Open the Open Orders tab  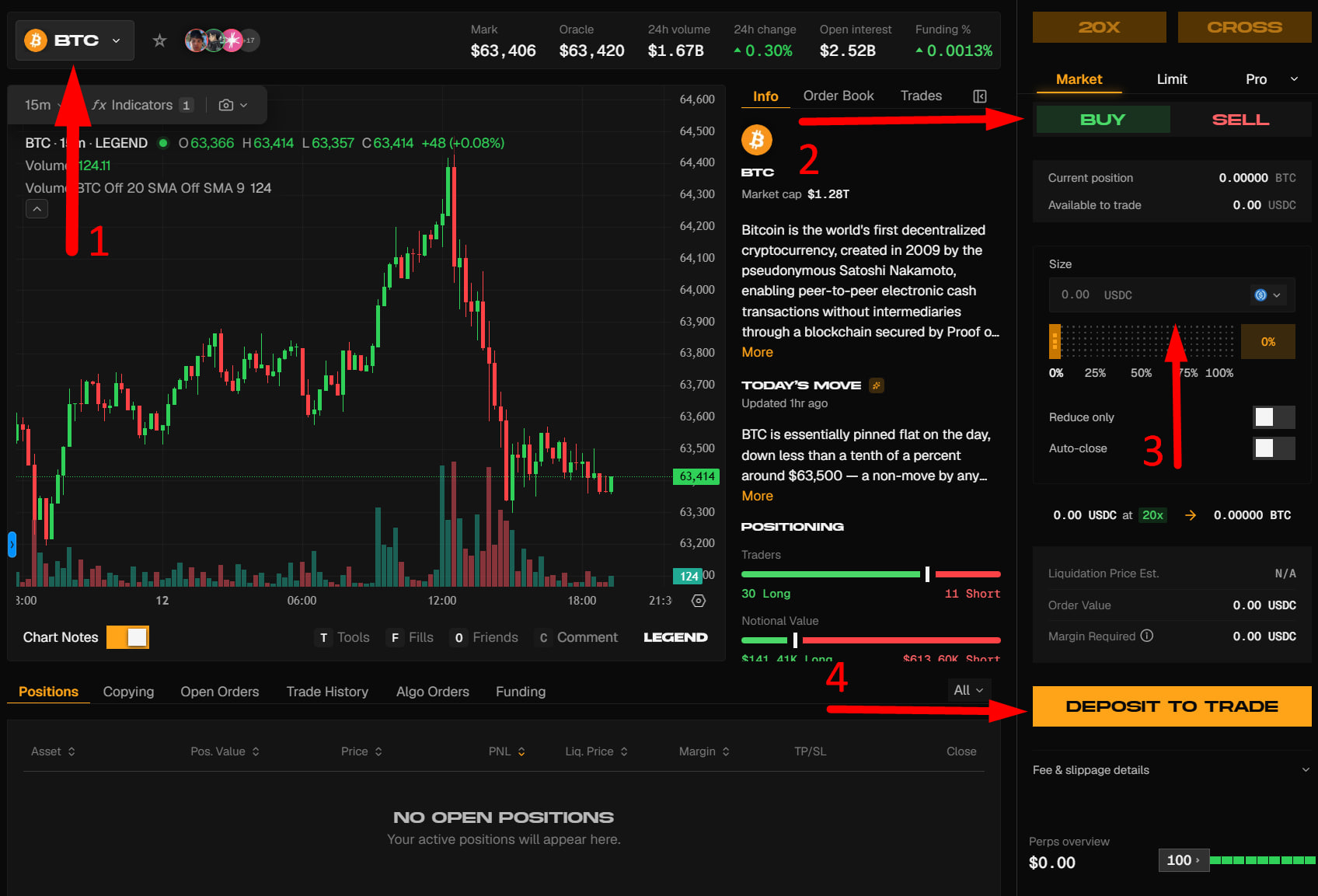(x=220, y=692)
